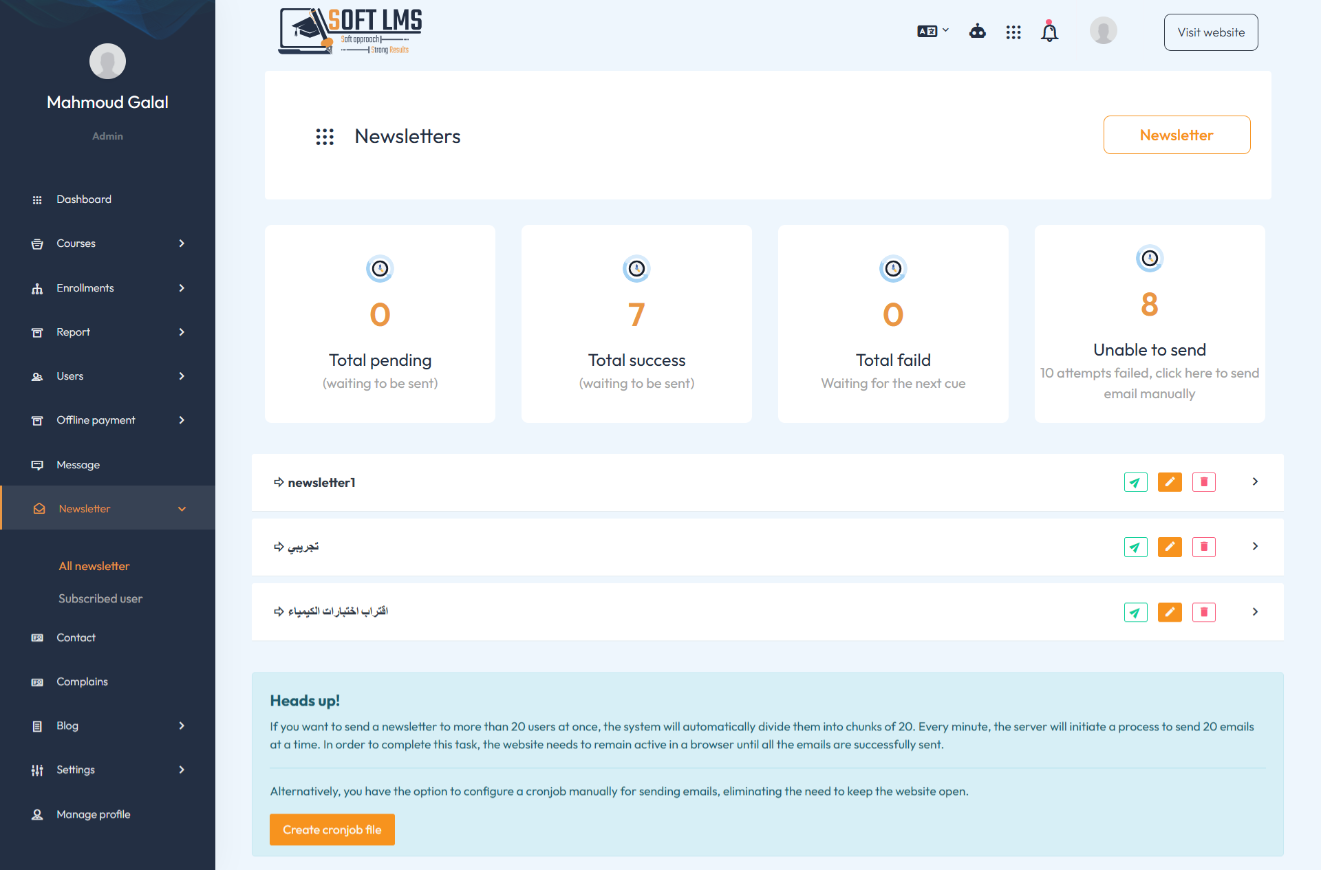This screenshot has width=1321, height=870.
Task: Edit the اقتراب اختبارات الكيمياء newsletter
Action: [1169, 612]
